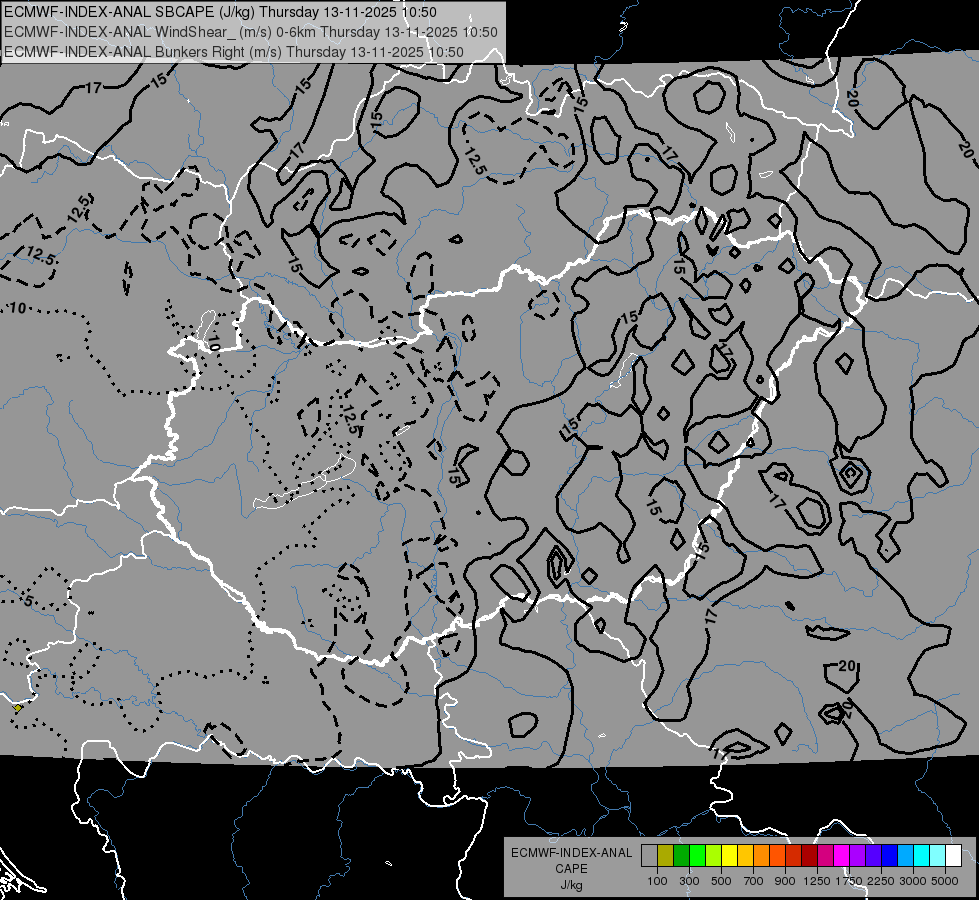Click the pale cyan swatch before 5000

[x=938, y=856]
